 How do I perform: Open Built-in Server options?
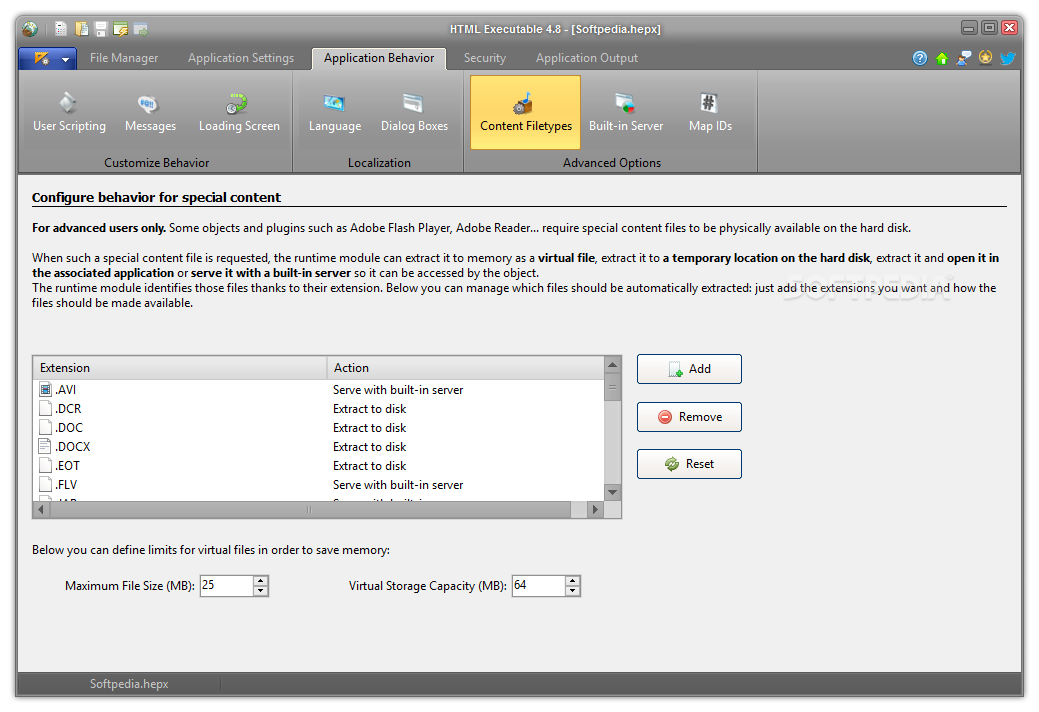(x=626, y=113)
